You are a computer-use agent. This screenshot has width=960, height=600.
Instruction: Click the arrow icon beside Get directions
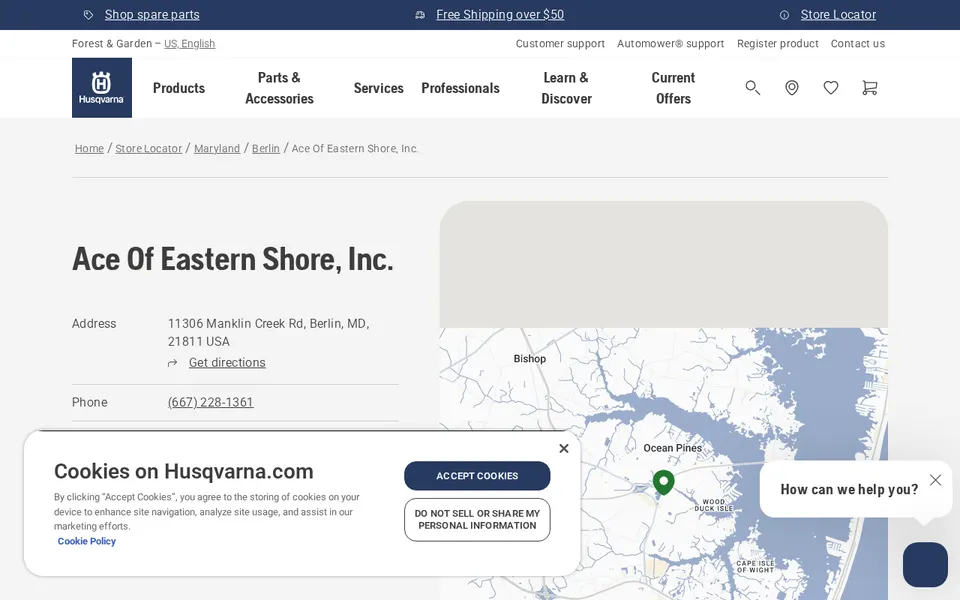(173, 363)
